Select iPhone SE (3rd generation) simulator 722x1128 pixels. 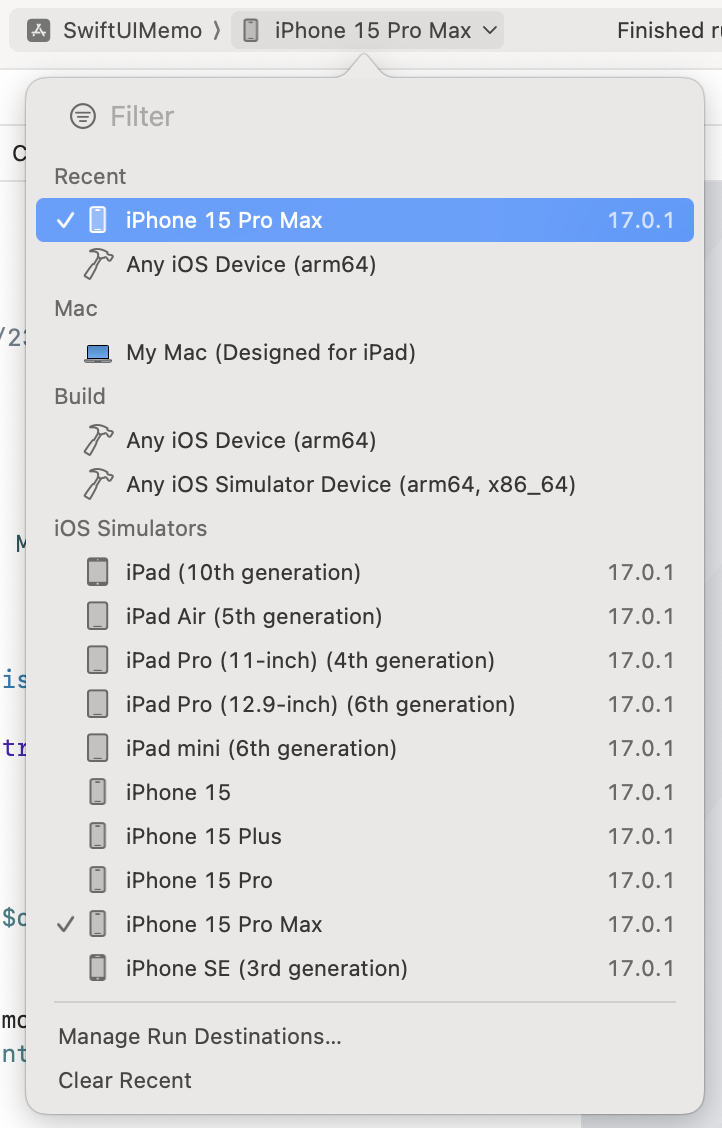[365, 968]
